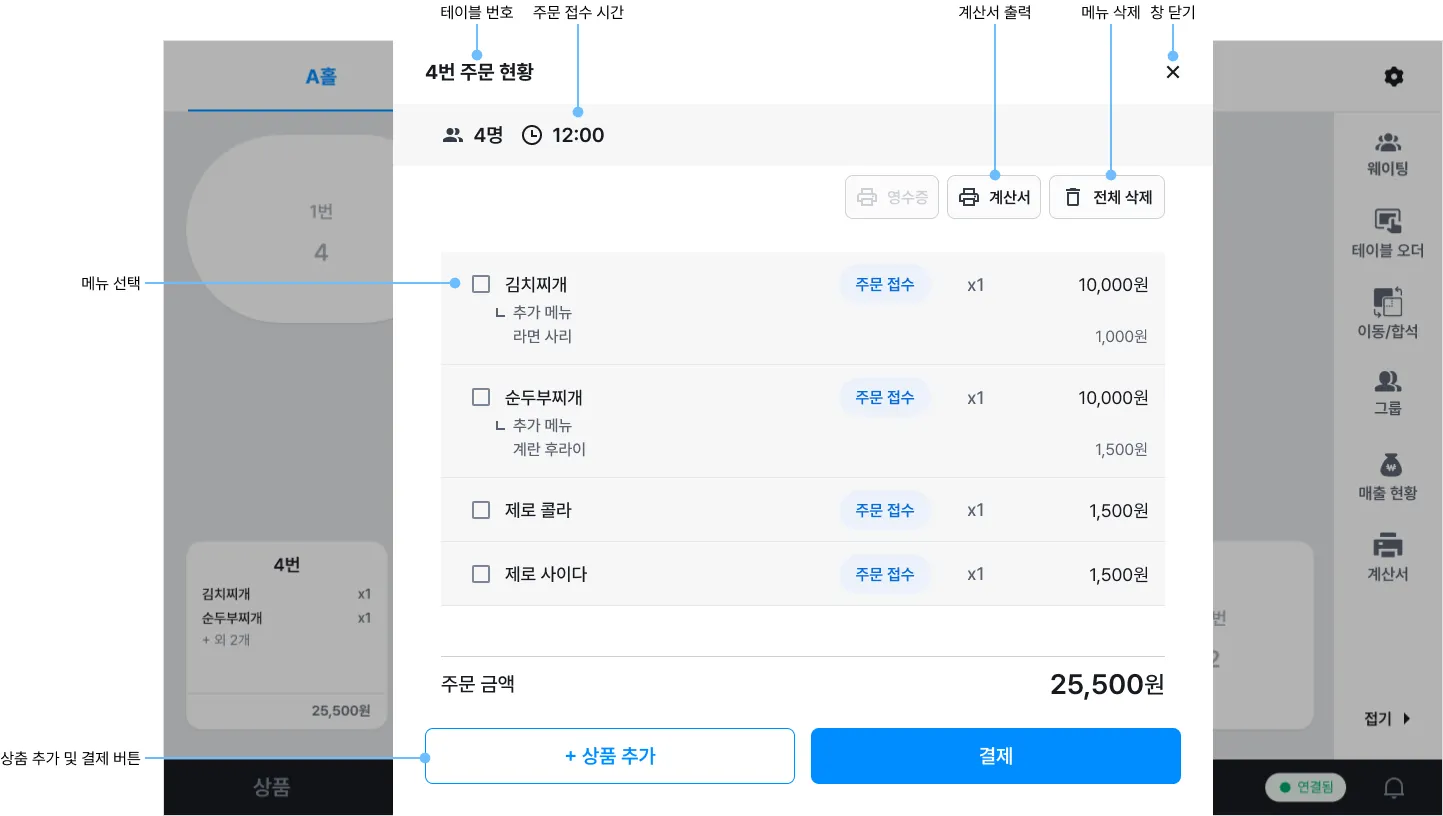Close the 4번 주문 현황 dialog
The image size is (1443, 816).
(x=1173, y=72)
